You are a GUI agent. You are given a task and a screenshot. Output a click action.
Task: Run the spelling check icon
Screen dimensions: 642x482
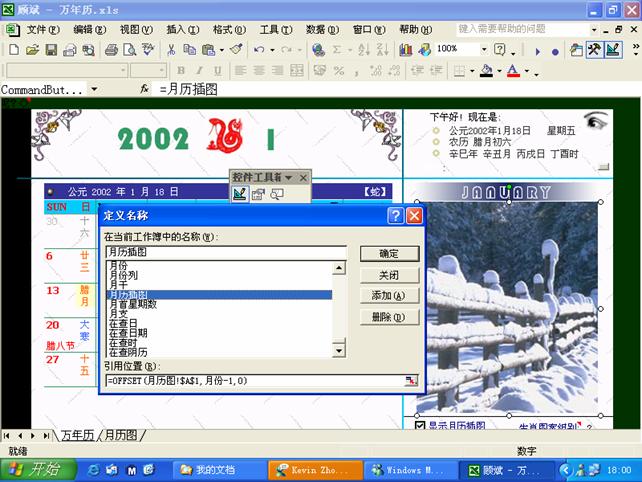click(148, 50)
